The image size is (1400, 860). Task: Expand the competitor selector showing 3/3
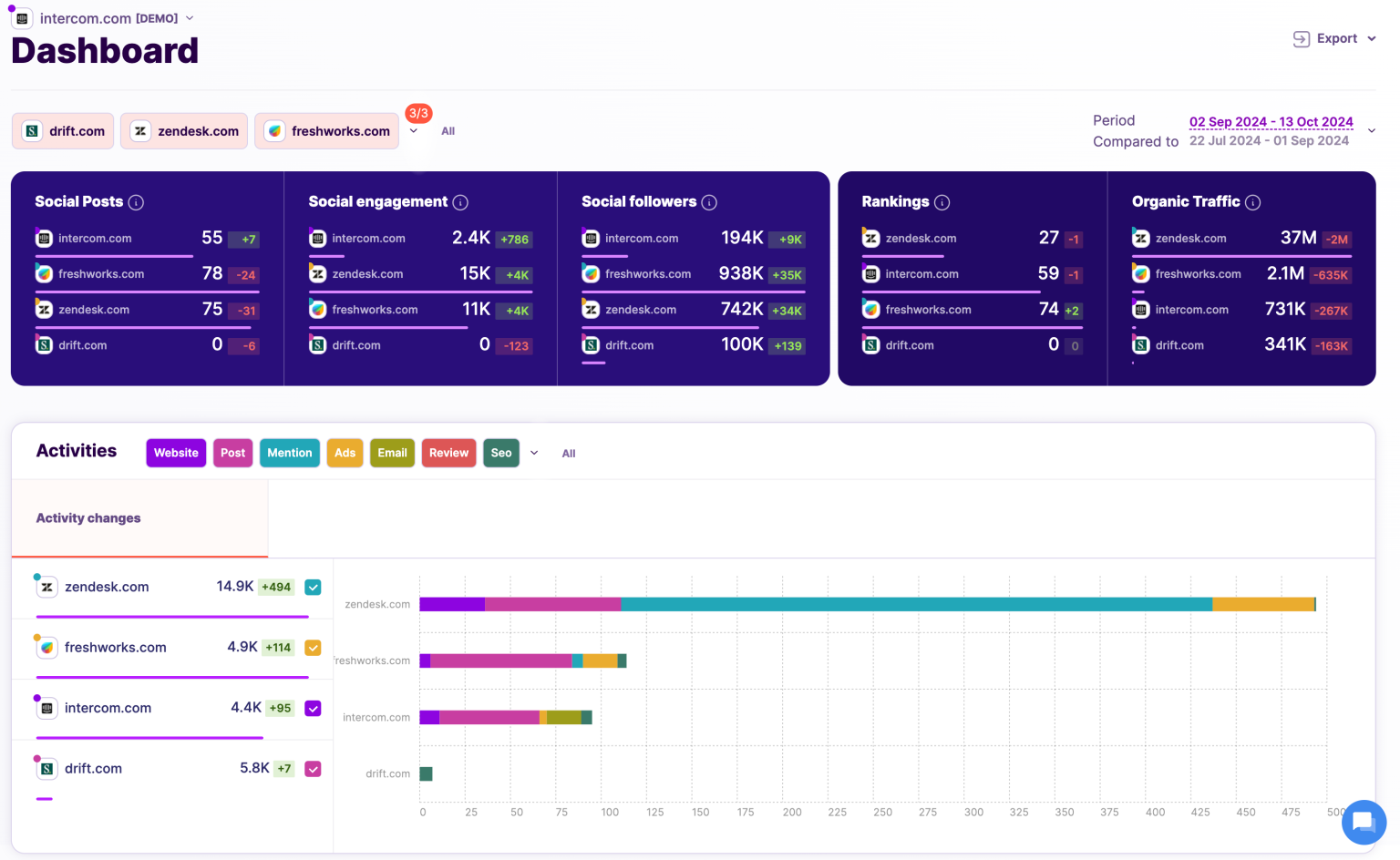pos(415,131)
